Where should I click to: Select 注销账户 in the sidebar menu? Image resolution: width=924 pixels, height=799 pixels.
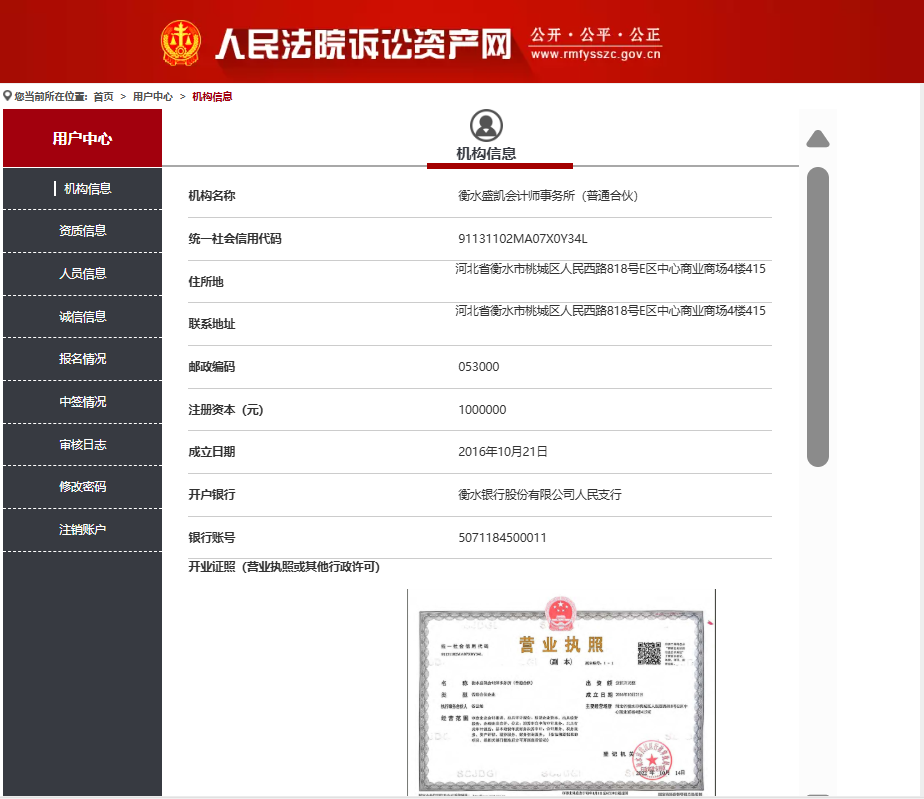point(82,530)
